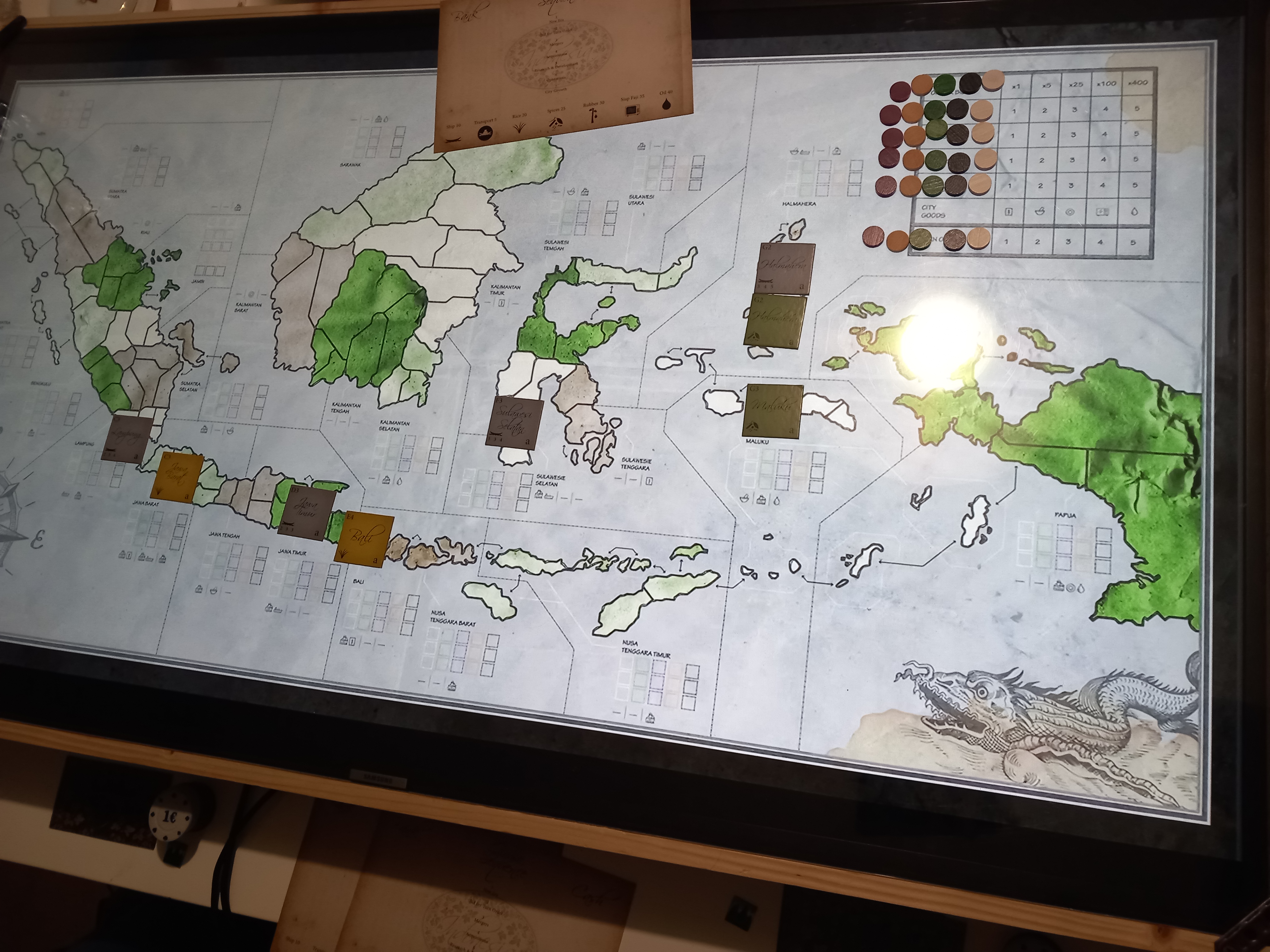Pick the olive green Halmahera tile

776,321
